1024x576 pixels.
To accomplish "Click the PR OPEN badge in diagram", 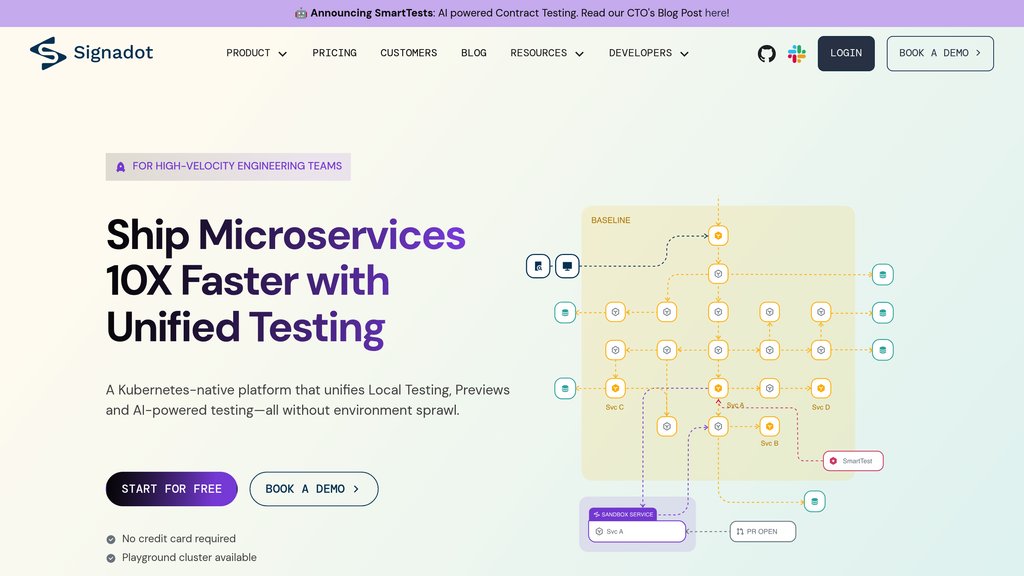I will pos(763,531).
